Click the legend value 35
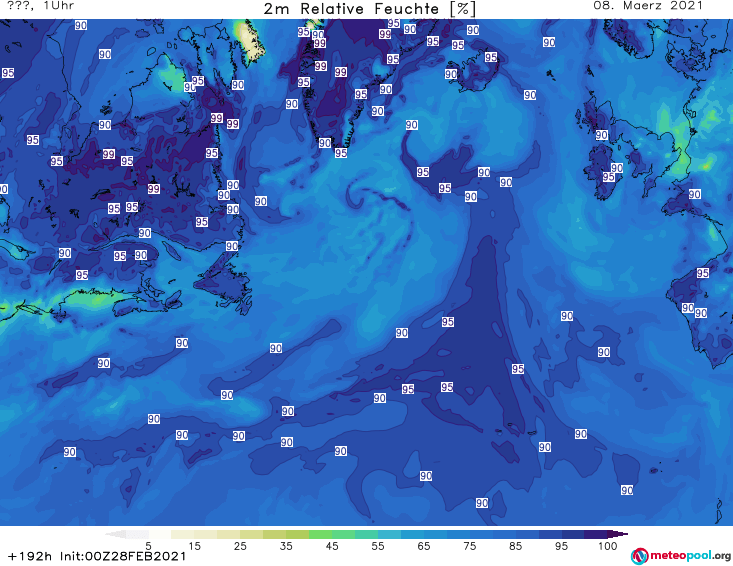 (286, 545)
